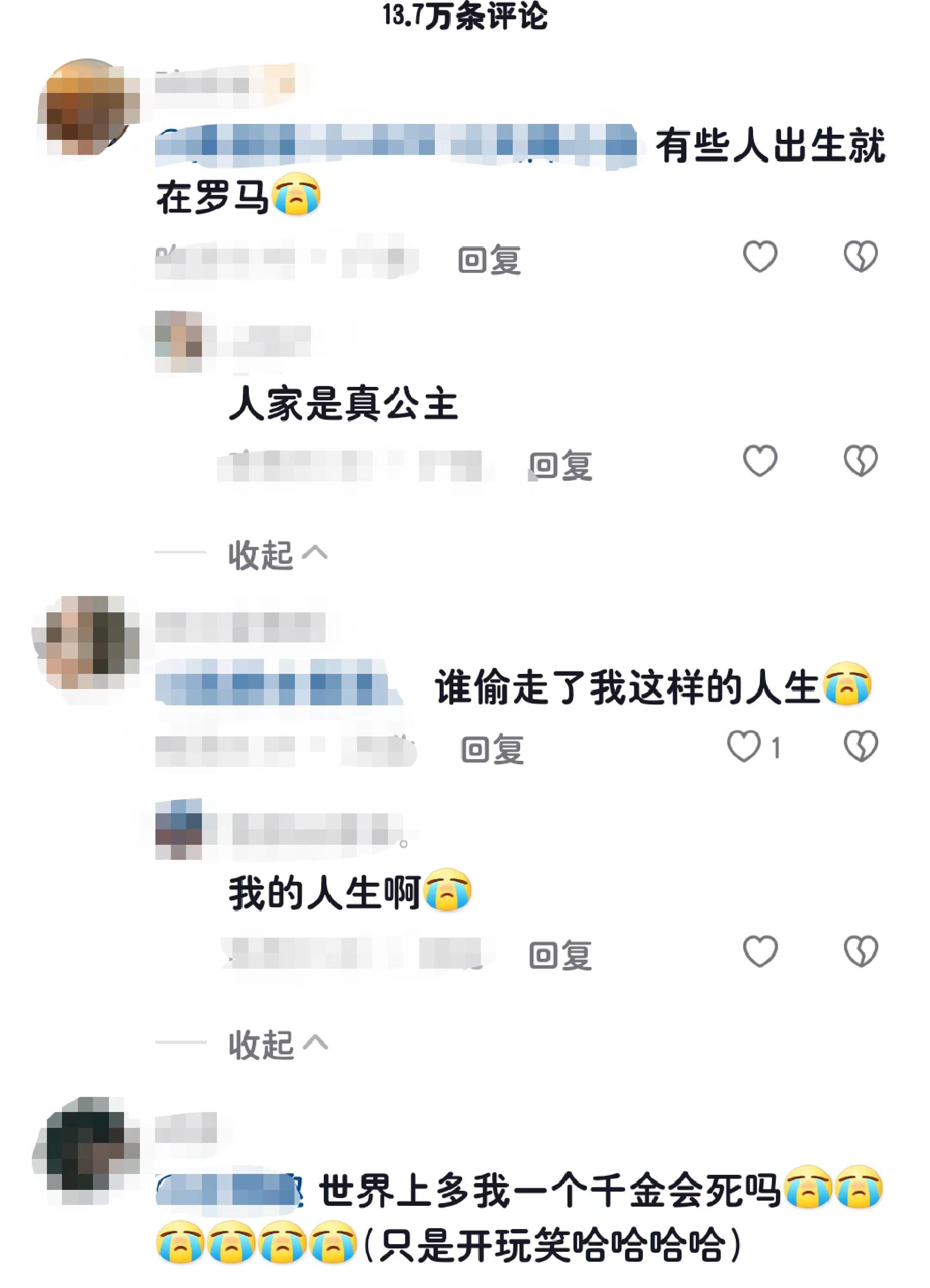
Task: Reply to '人家是真公主'
Action: click(x=560, y=466)
